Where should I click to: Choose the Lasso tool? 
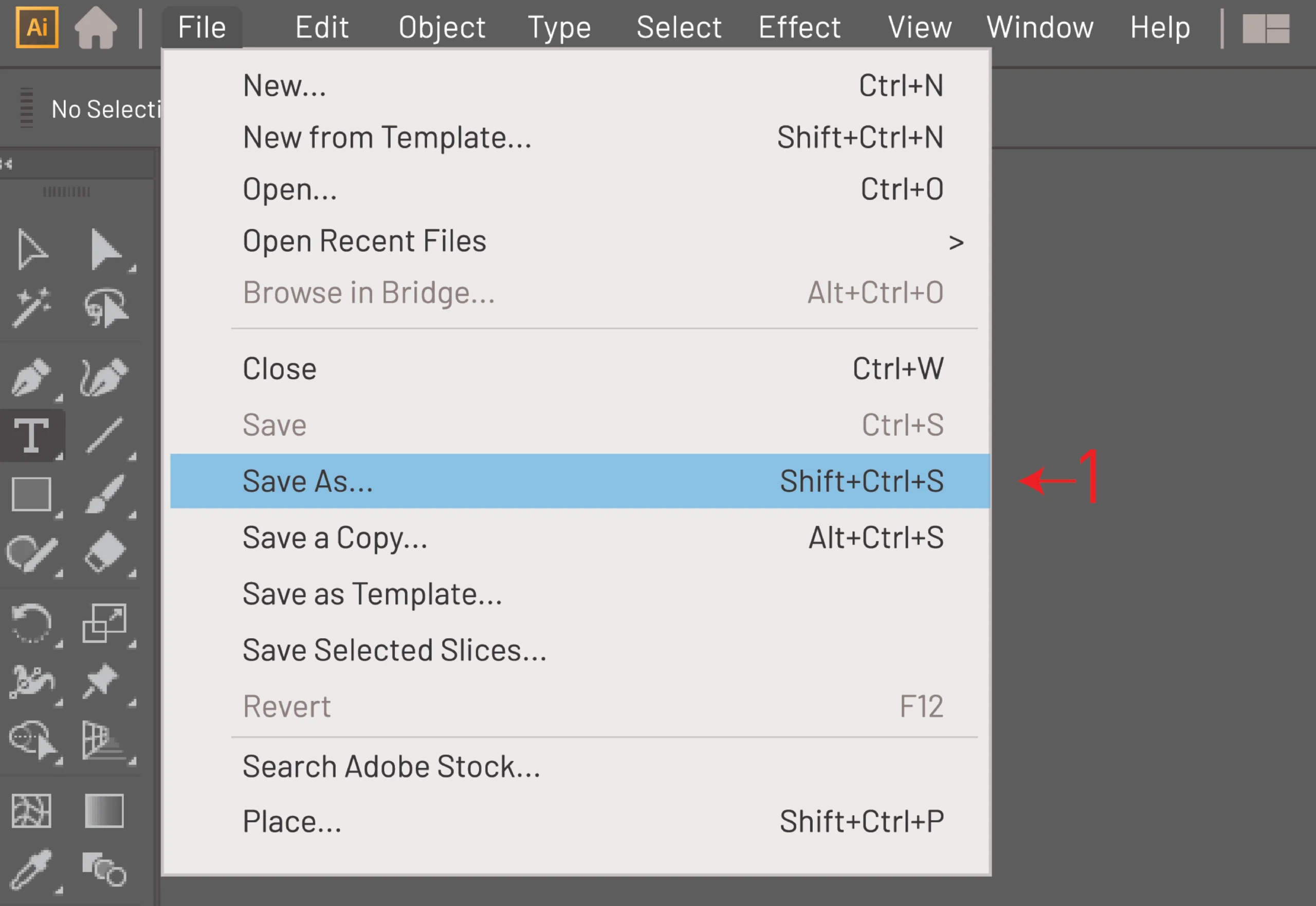[x=105, y=308]
